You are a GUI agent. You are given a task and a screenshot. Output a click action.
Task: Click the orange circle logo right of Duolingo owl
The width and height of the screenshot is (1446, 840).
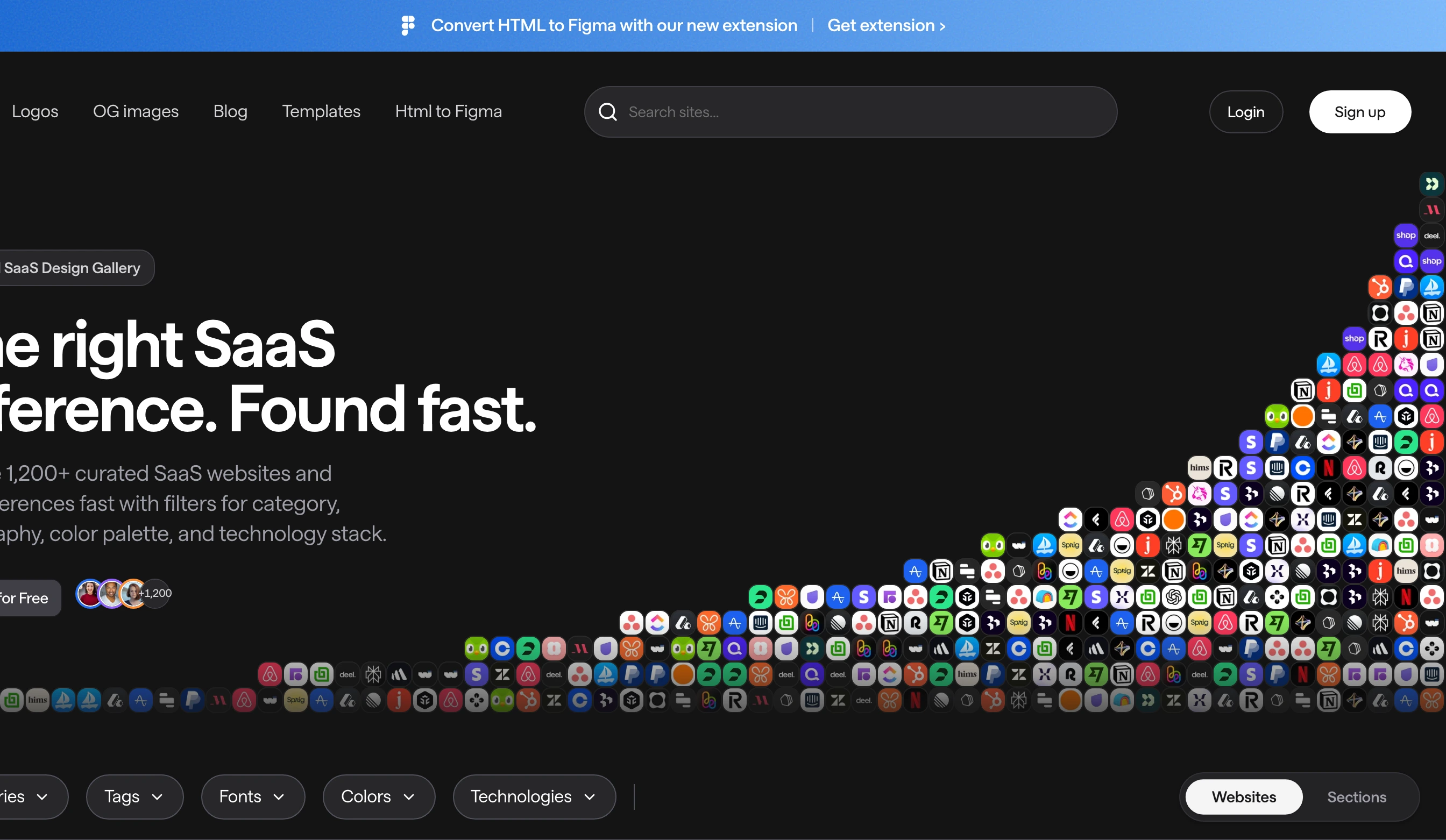click(x=1302, y=416)
